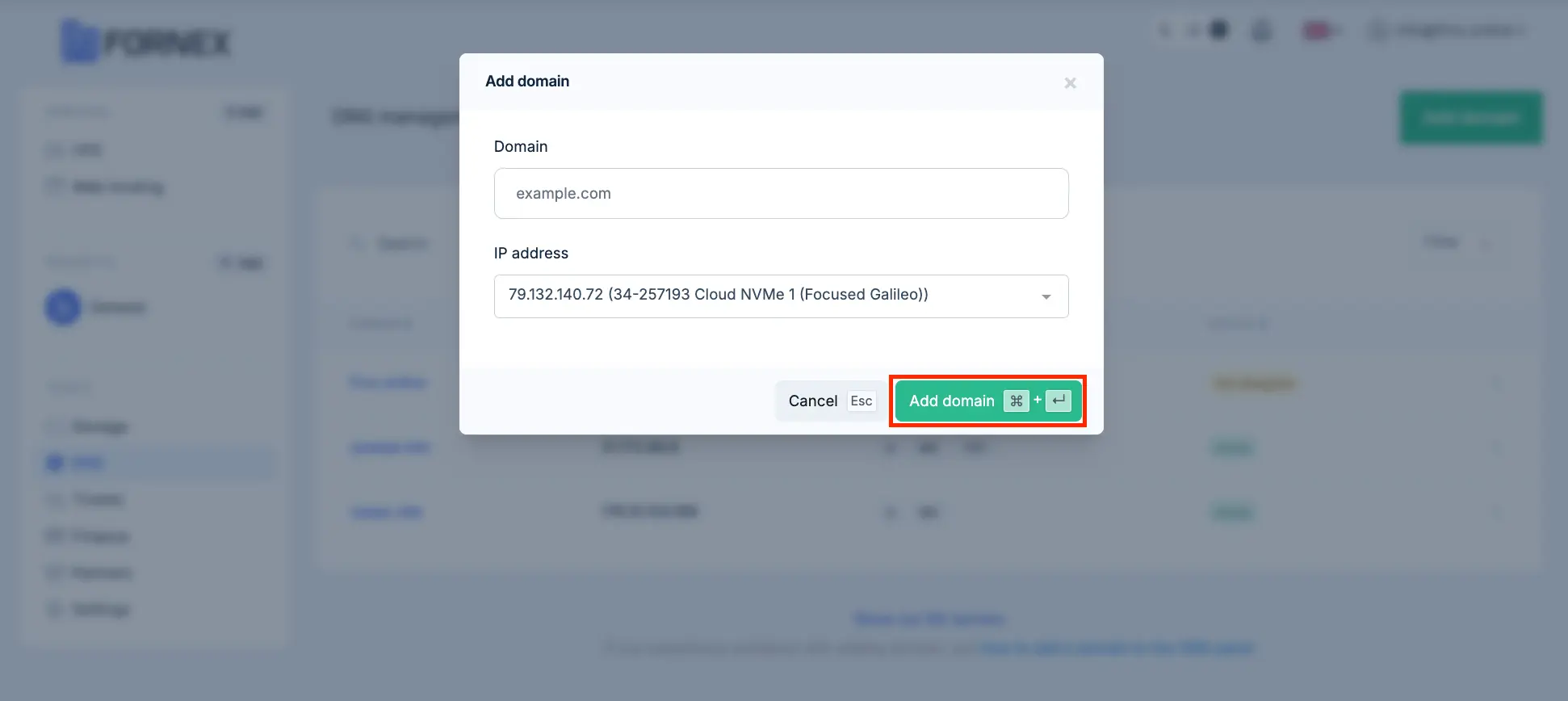Close the Add domain dialog with X
1568x701 pixels.
(1070, 83)
